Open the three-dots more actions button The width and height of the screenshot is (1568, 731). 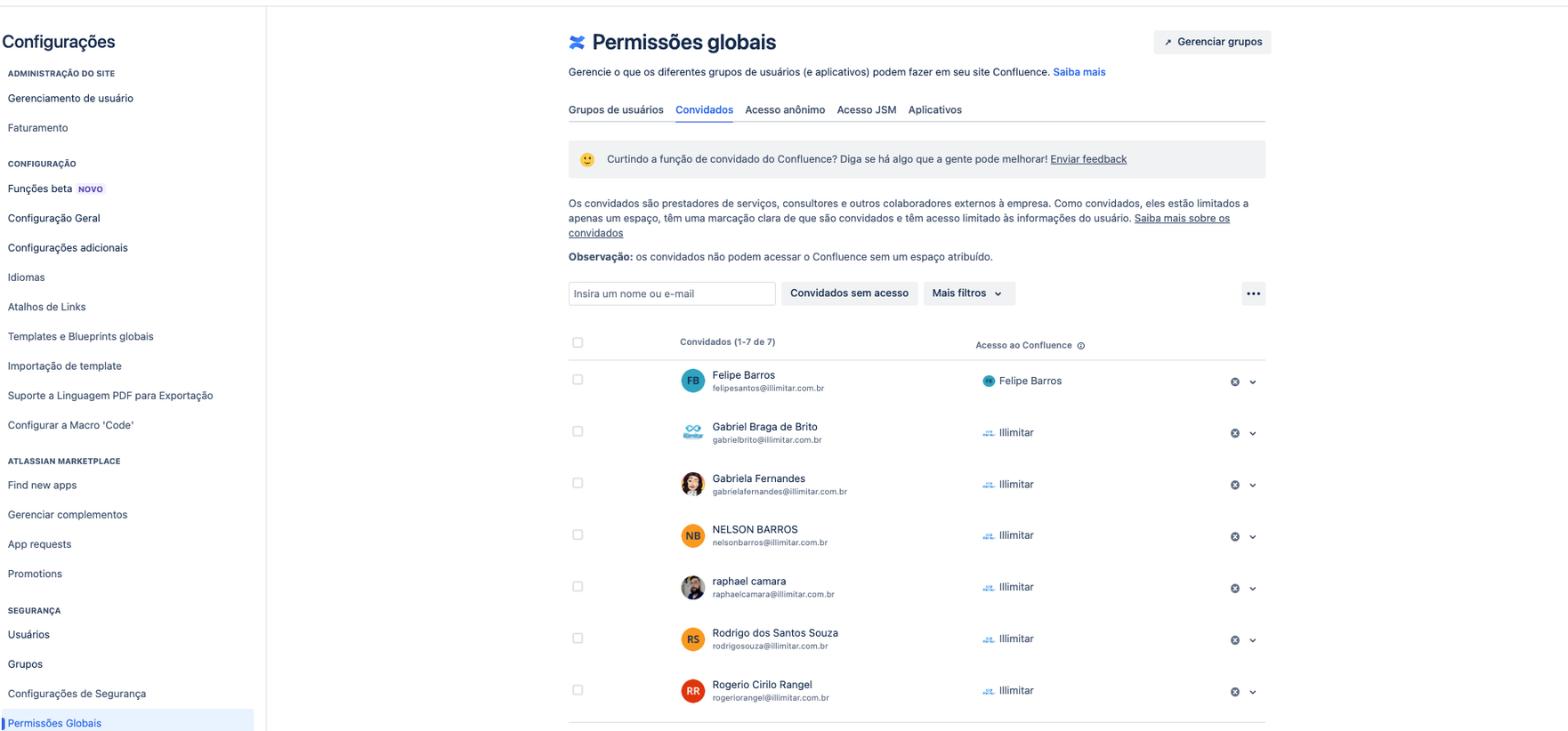(x=1253, y=293)
